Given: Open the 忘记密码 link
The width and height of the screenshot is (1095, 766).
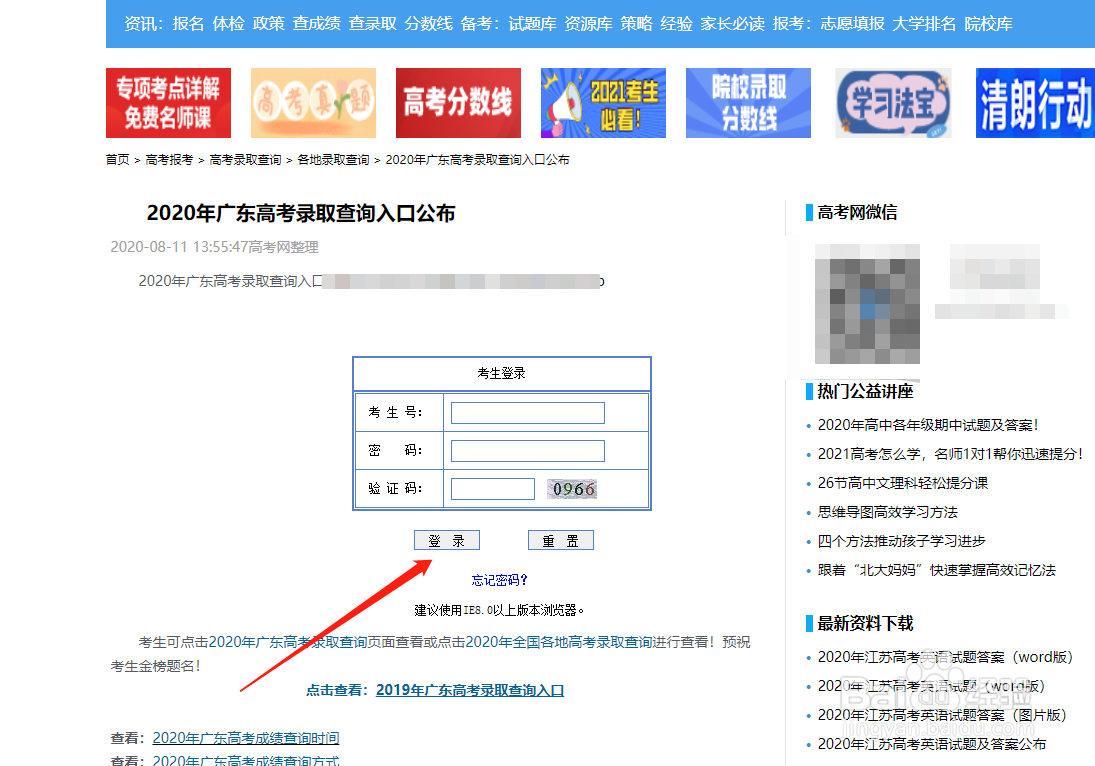Looking at the screenshot, I should pos(501,578).
